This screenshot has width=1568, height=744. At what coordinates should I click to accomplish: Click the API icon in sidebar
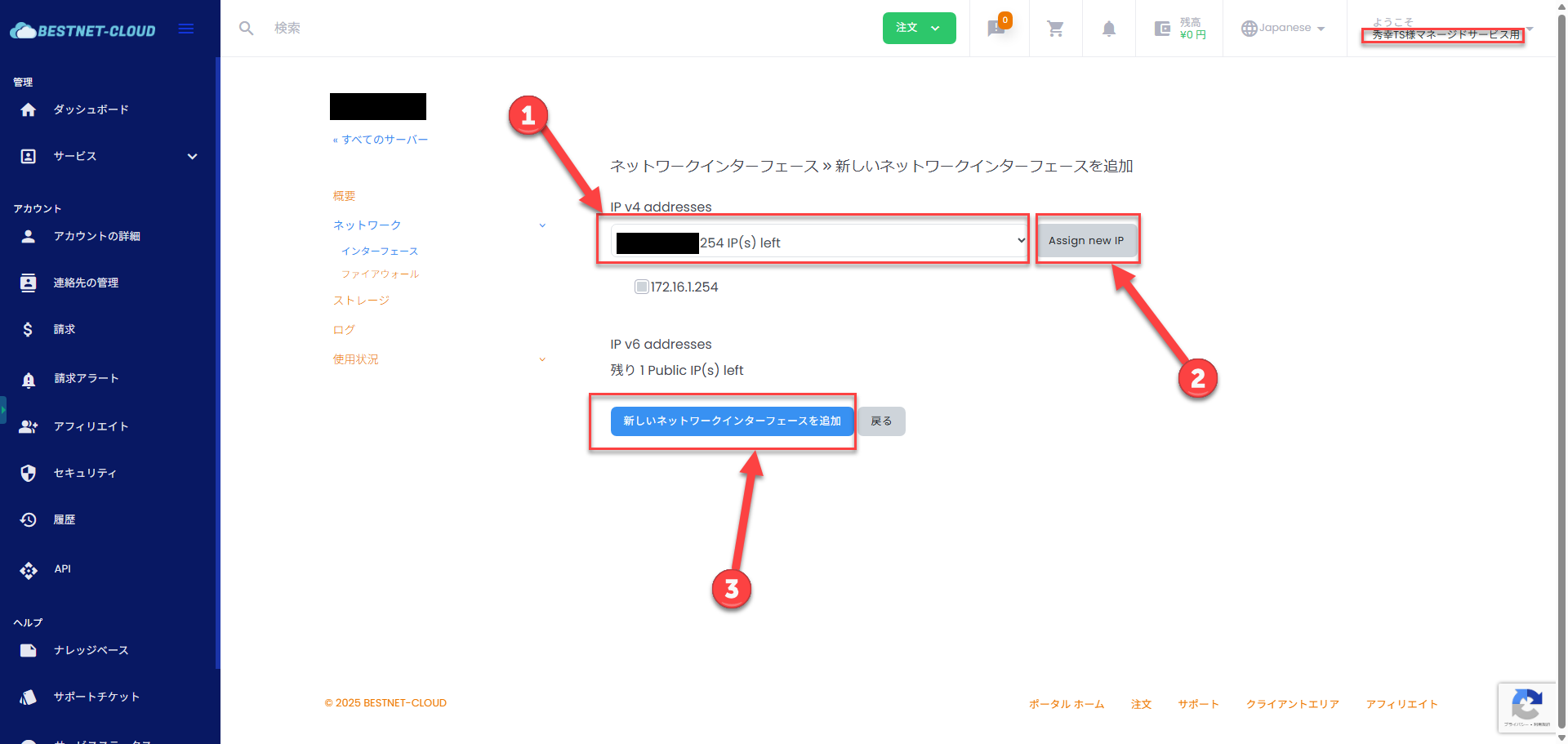coord(29,569)
